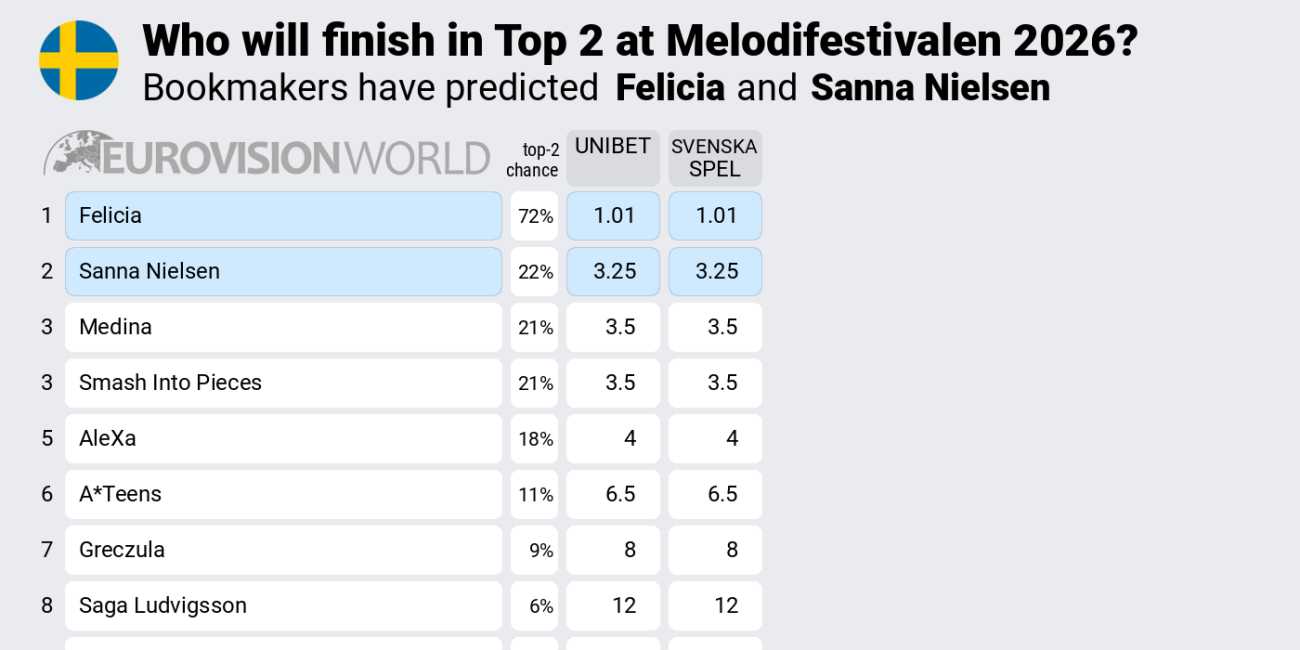Select the A*Teens row

[x=283, y=494]
